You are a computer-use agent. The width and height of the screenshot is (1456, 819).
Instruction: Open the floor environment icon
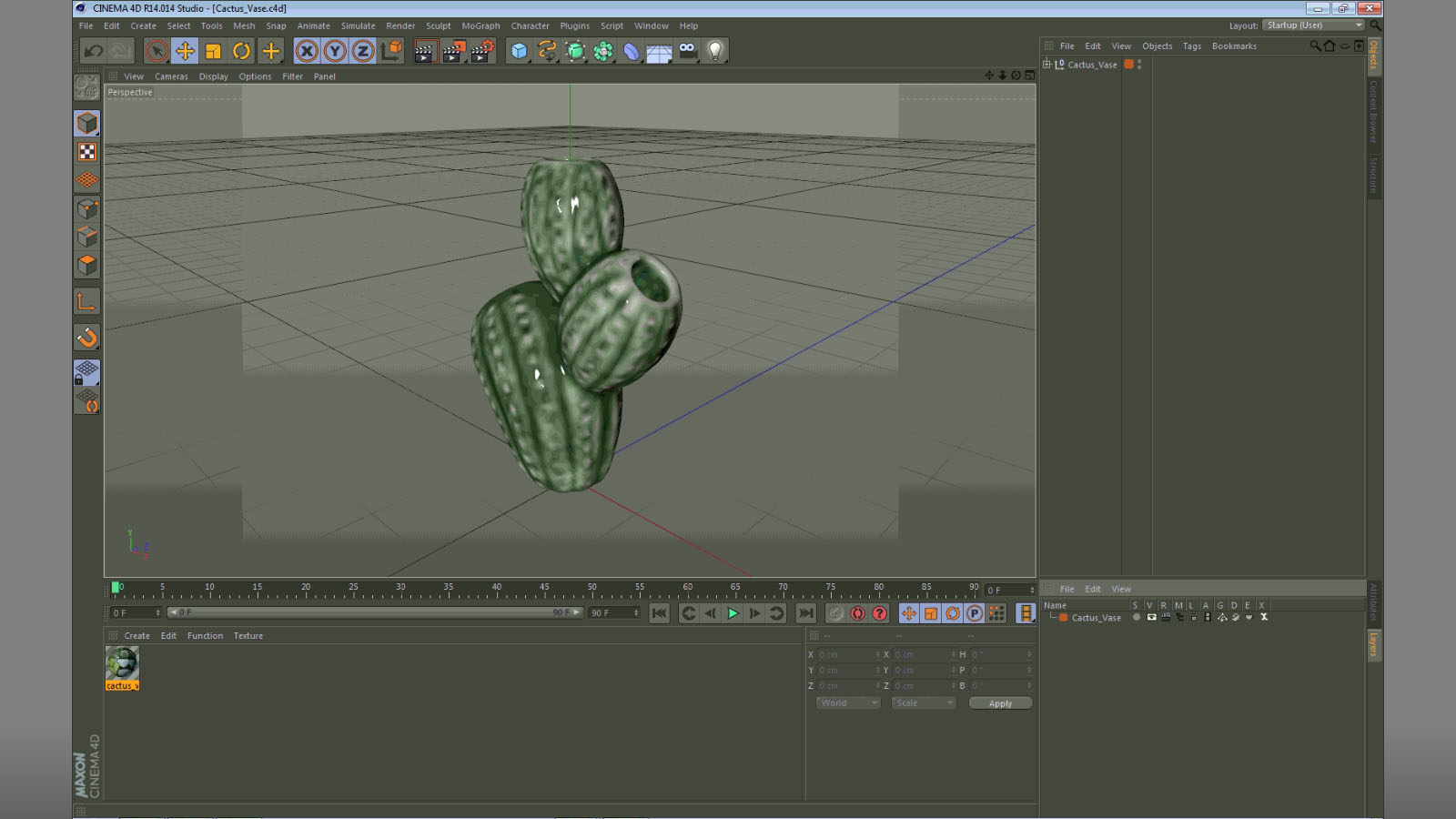[660, 51]
